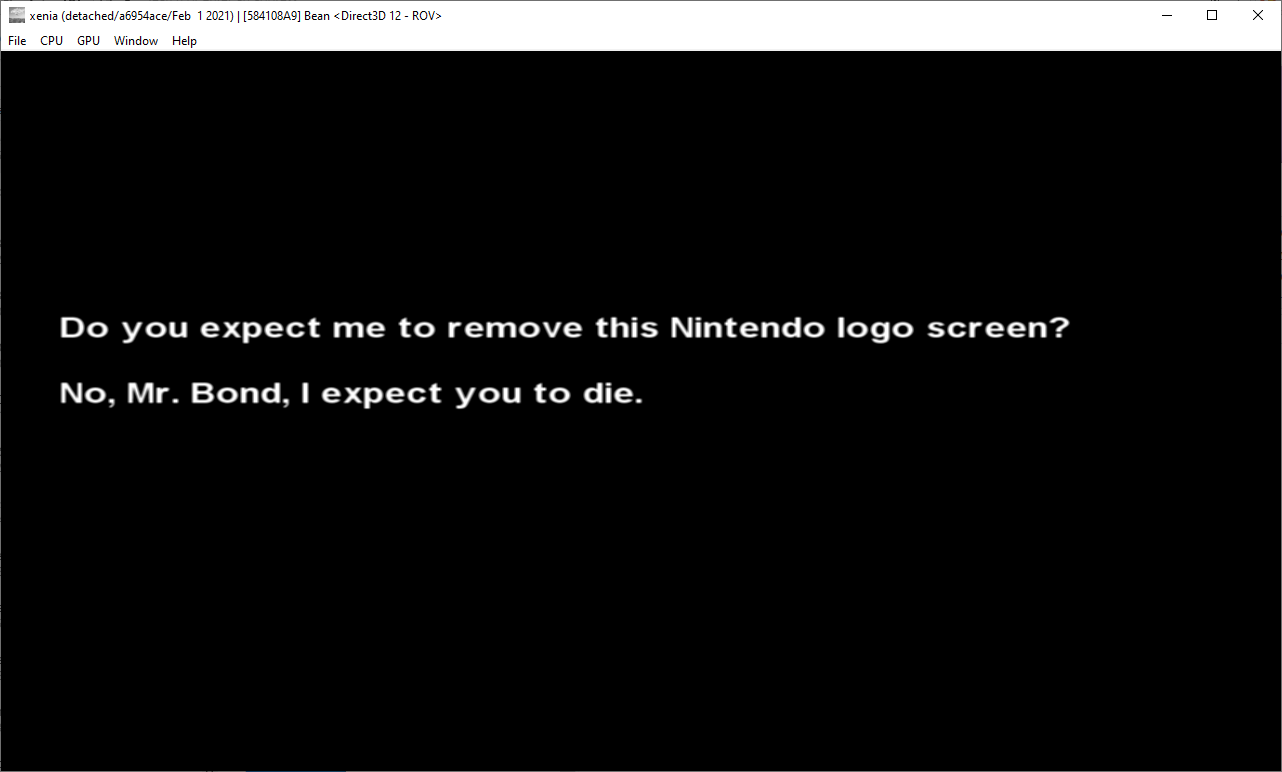Close the xenia emulator window
The image size is (1282, 772).
tap(1258, 15)
